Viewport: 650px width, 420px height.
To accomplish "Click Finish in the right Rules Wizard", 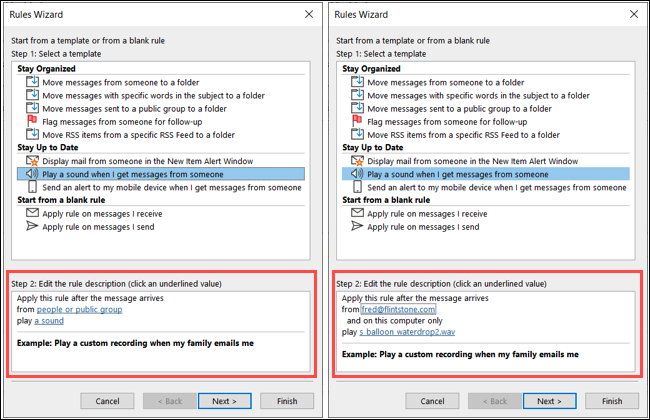I will 612,401.
